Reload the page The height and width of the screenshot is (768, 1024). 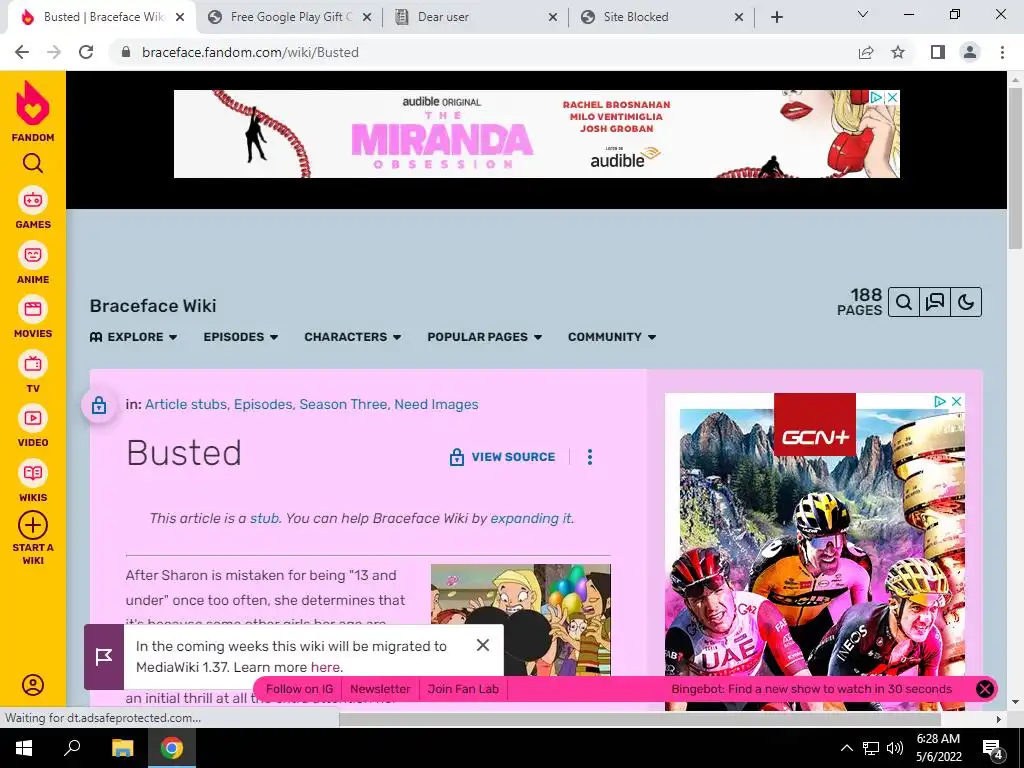coord(86,52)
